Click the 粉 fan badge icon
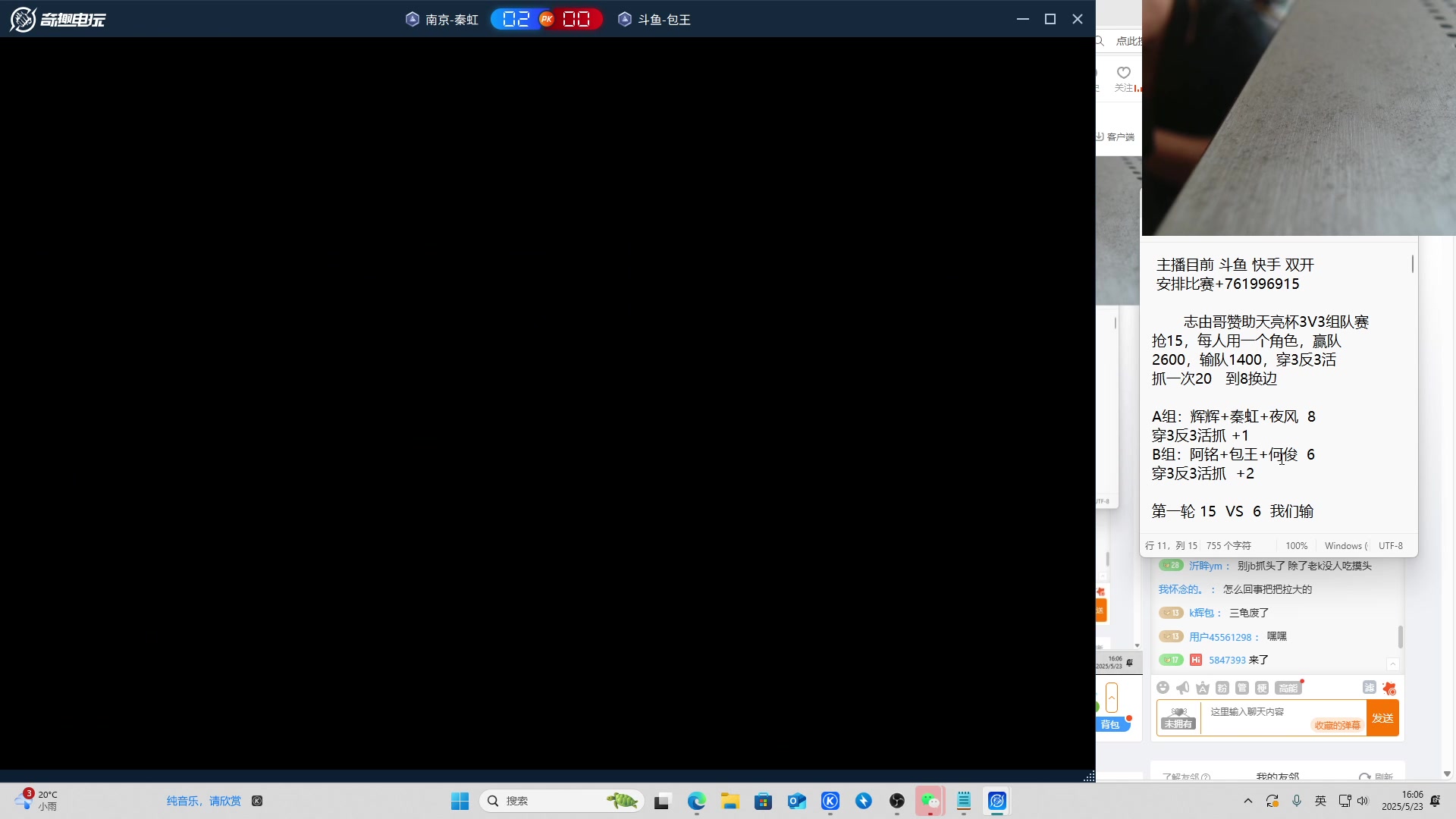 [1222, 688]
